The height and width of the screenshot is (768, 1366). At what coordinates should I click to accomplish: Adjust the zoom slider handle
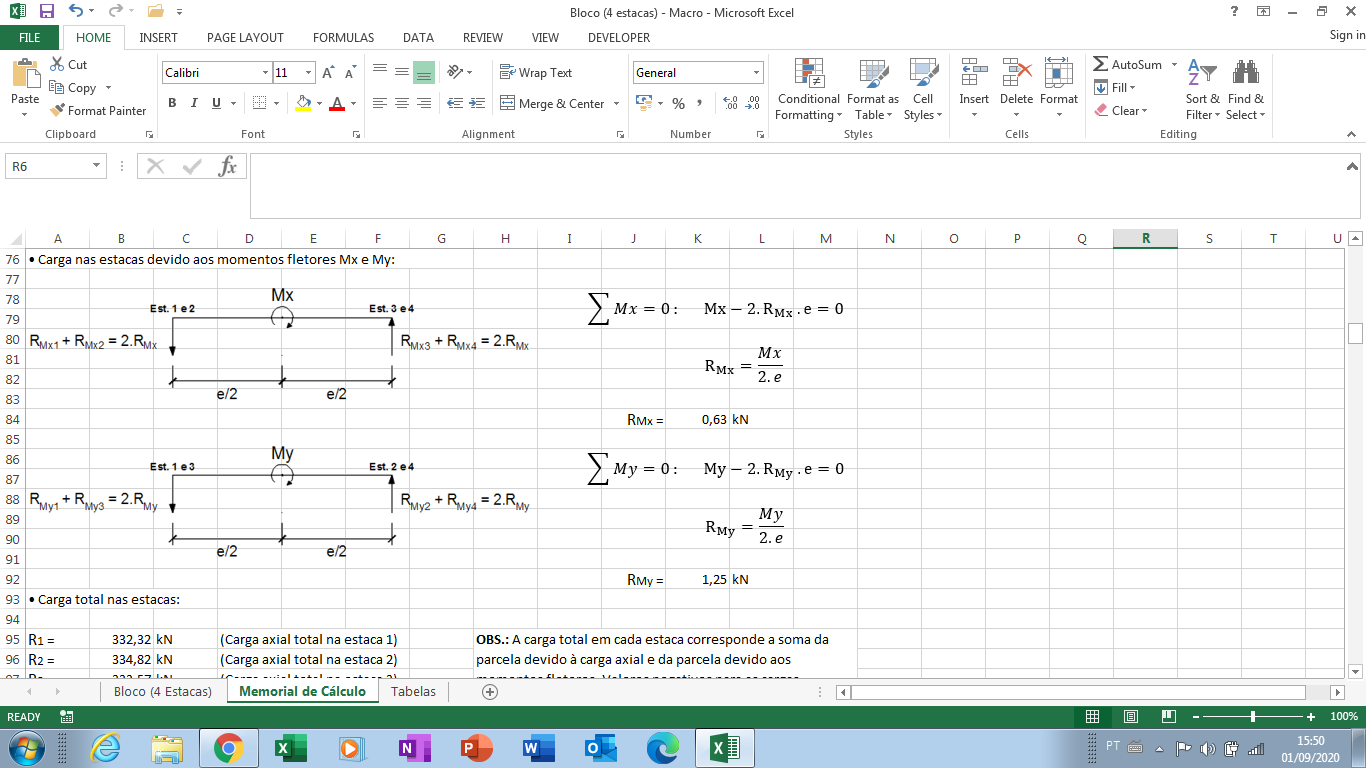[1253, 716]
